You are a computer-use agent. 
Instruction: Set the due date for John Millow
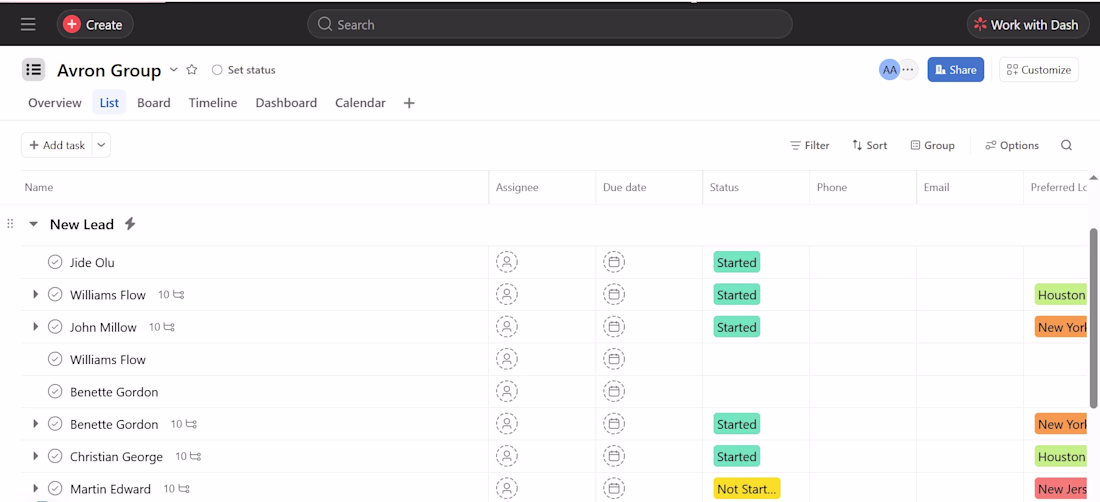pyautogui.click(x=614, y=327)
